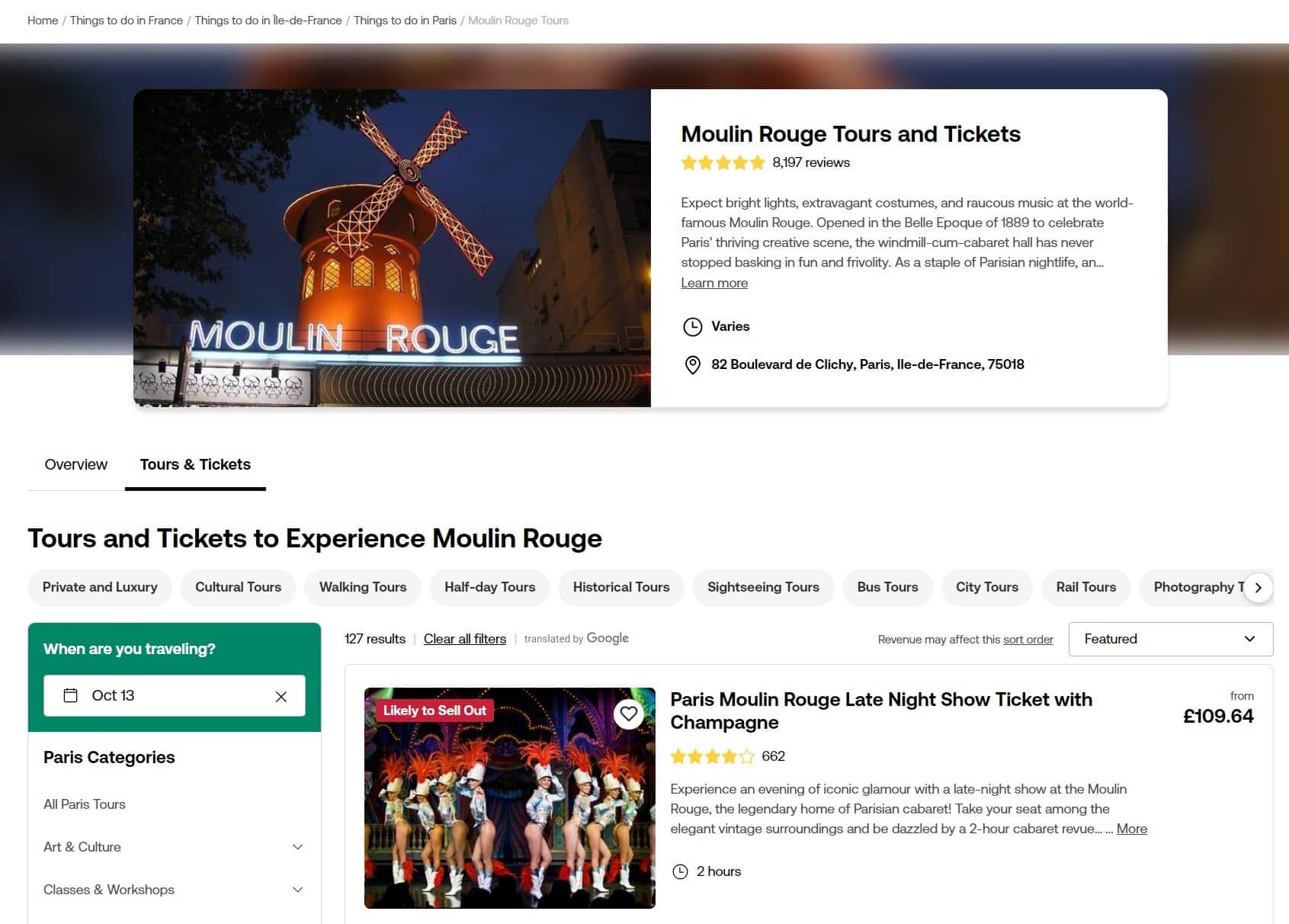1289x924 pixels.
Task: Click the 127 results count
Action: point(375,639)
